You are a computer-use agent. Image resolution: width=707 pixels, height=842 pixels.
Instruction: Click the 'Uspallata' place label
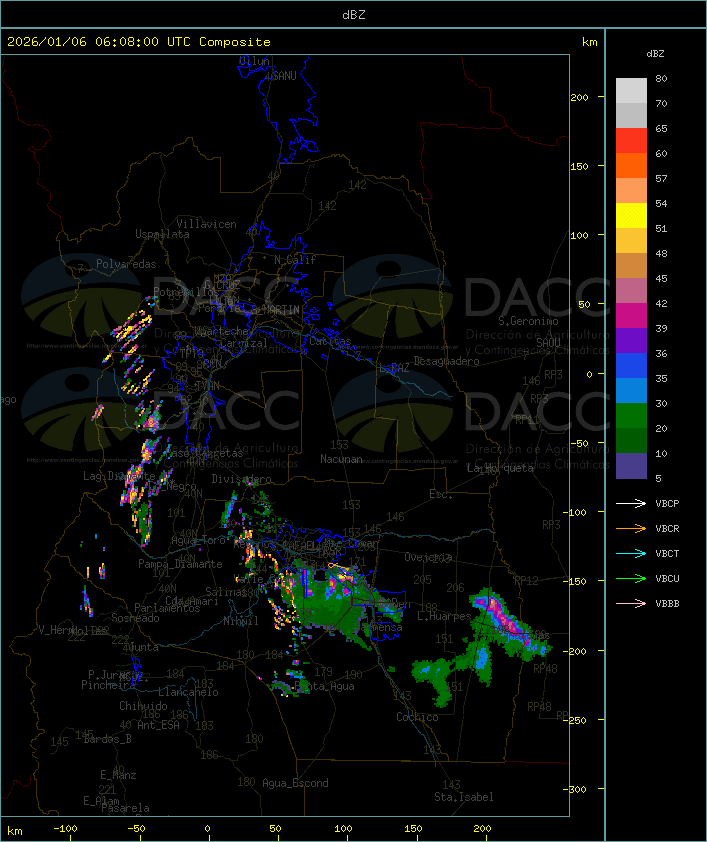(x=162, y=234)
